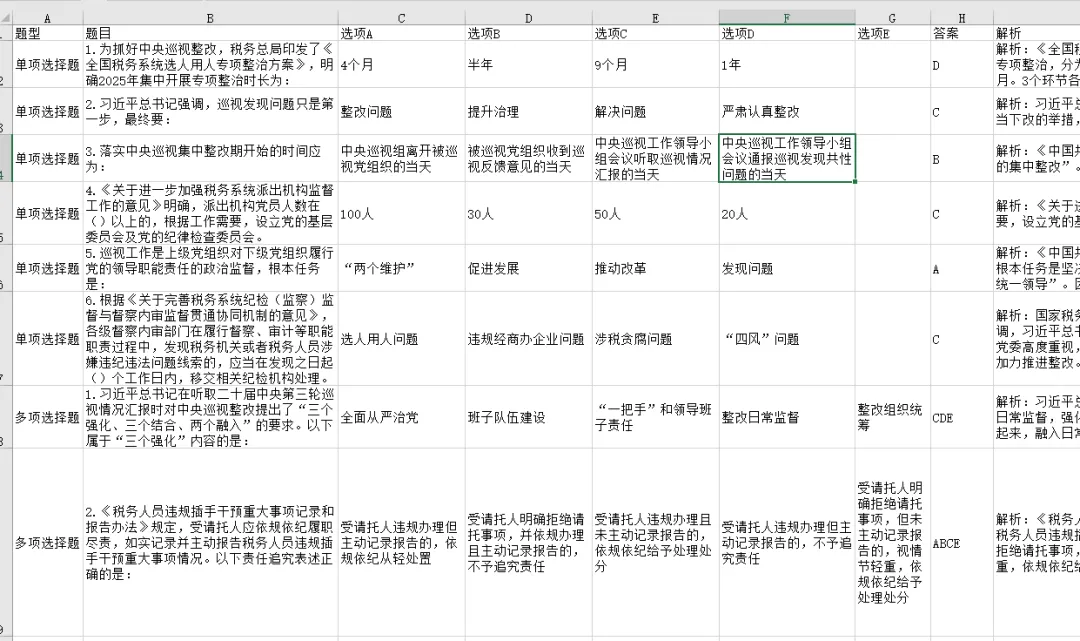Select the cell '提升治理'

pos(528,111)
